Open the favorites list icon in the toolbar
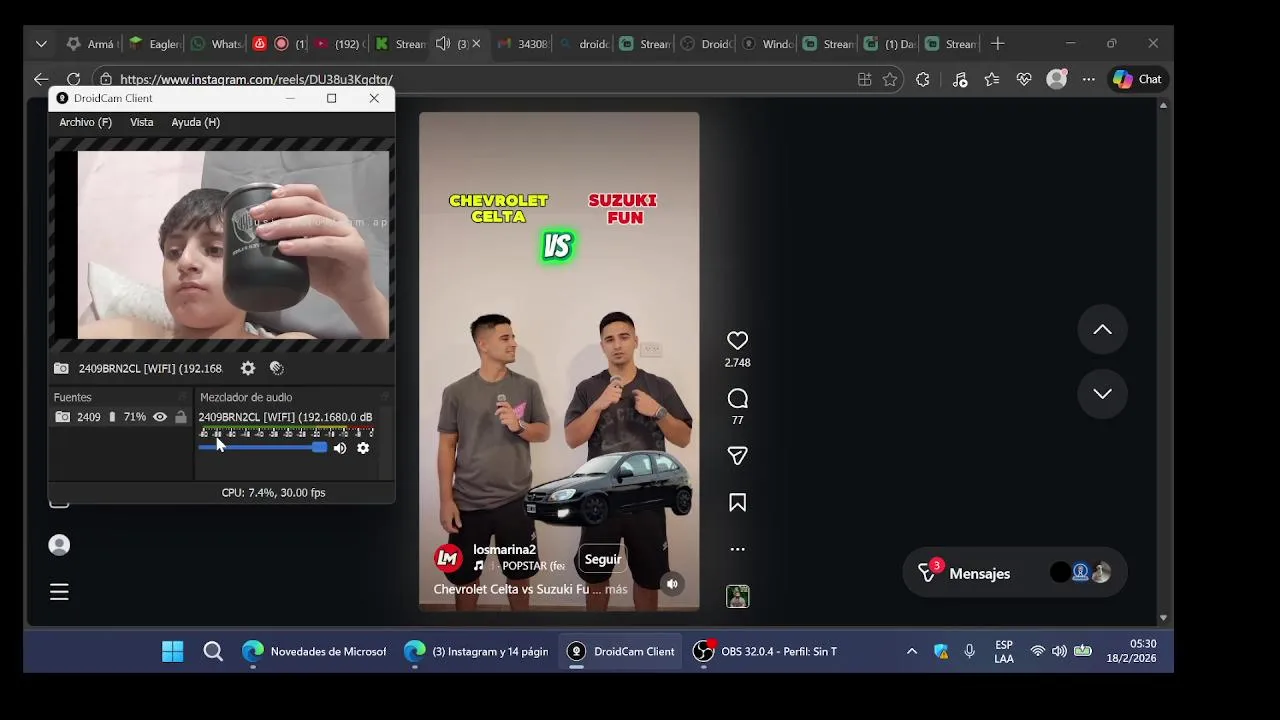Image resolution: width=1280 pixels, height=720 pixels. (x=991, y=79)
